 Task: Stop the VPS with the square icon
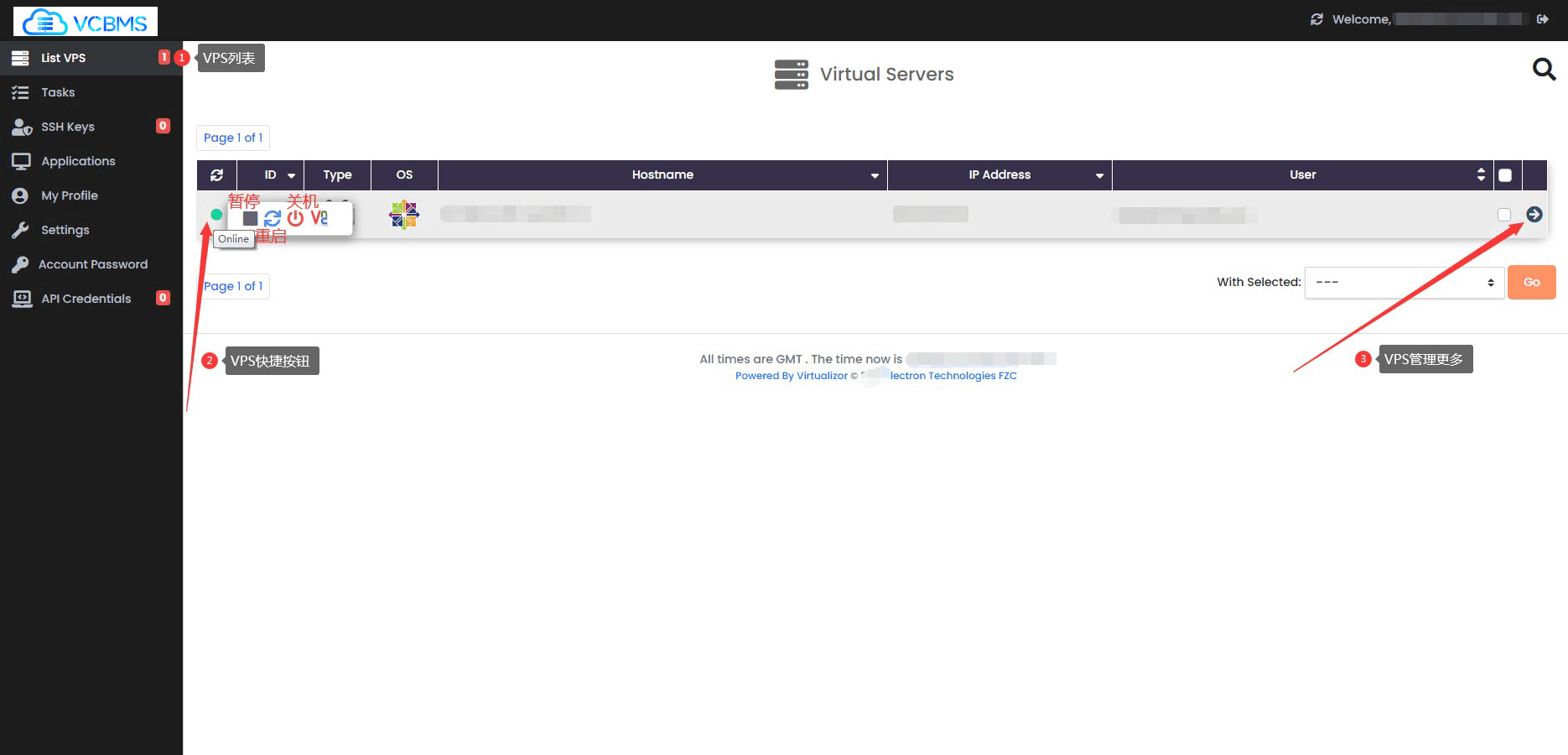[250, 218]
